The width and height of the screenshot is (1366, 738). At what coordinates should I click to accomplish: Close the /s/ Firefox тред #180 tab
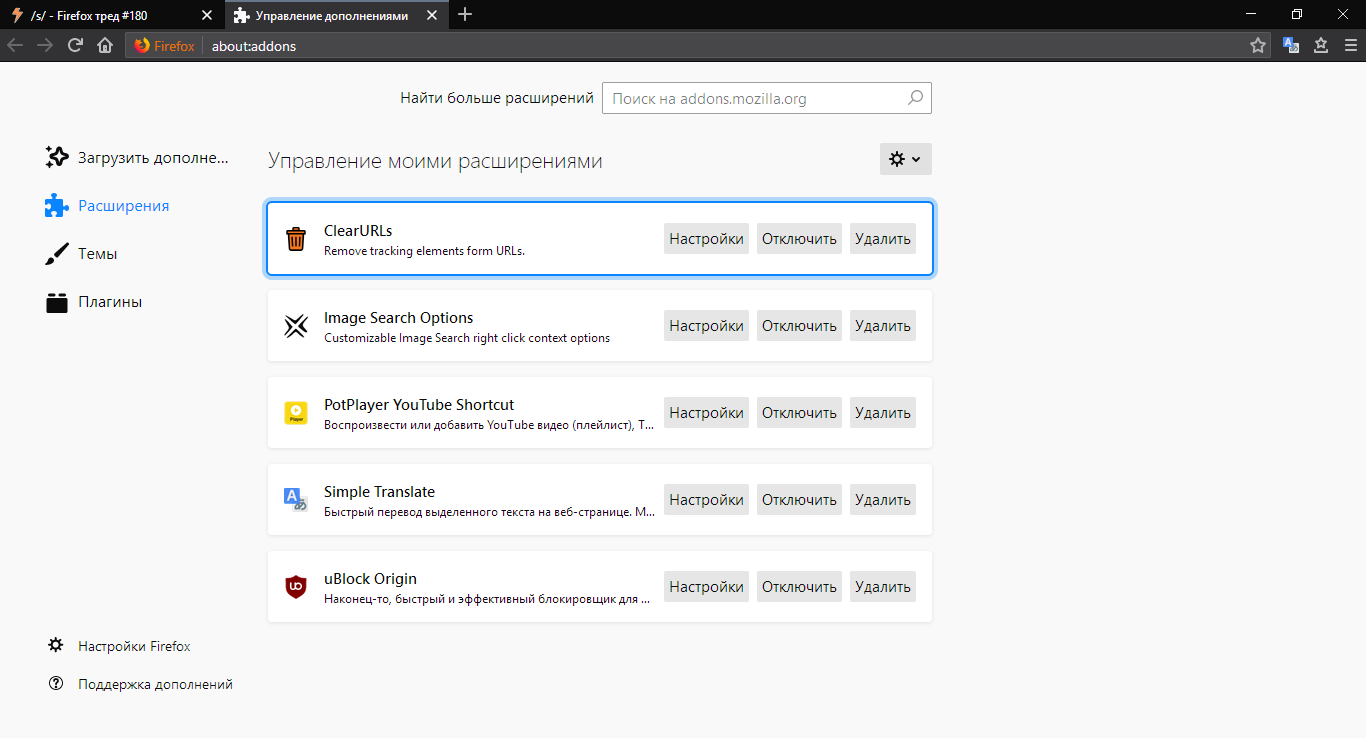tap(207, 15)
